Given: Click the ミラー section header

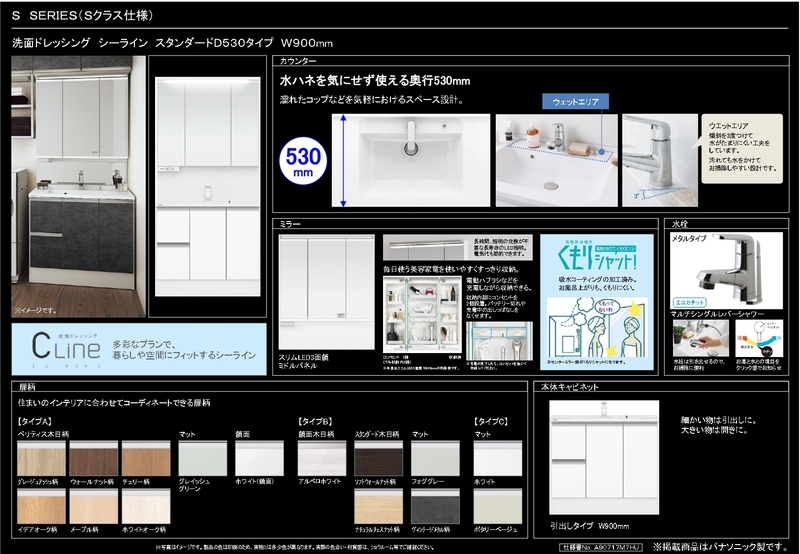Looking at the screenshot, I should coord(289,225).
